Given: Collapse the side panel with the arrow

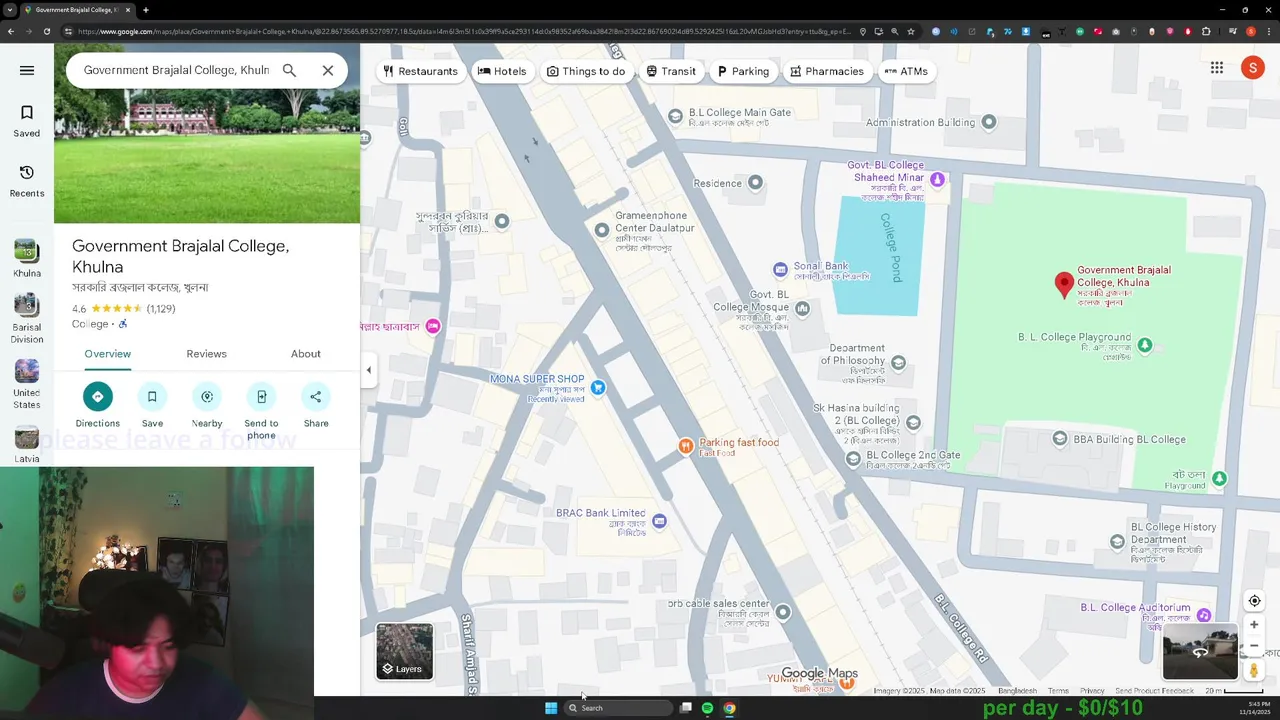Looking at the screenshot, I should (x=368, y=370).
